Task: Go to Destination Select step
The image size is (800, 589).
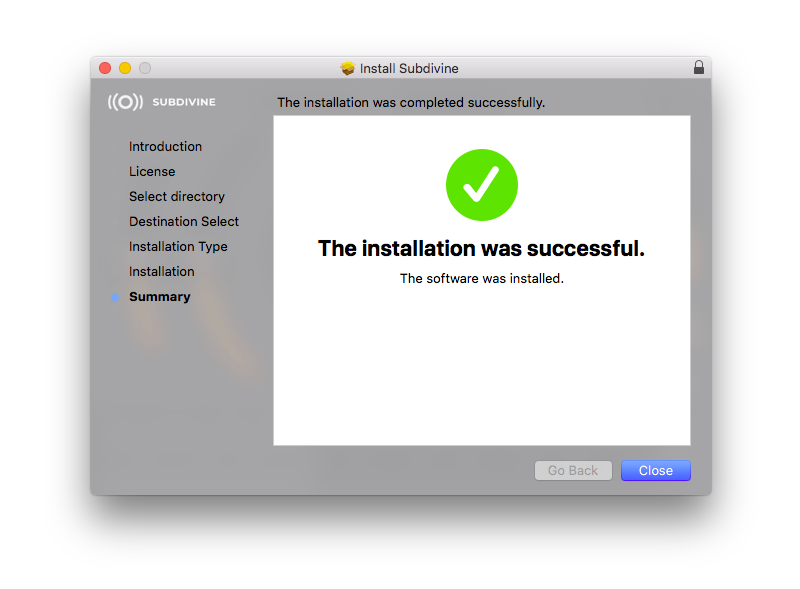Action: (184, 222)
